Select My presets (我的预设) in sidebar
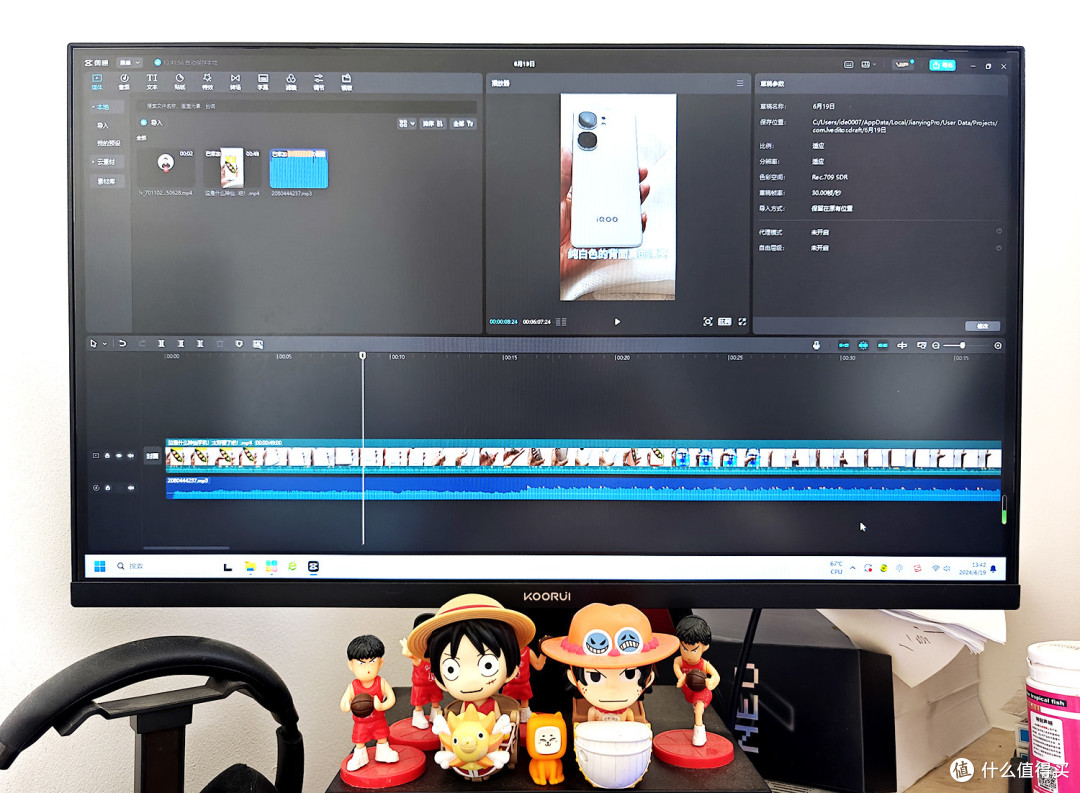Image resolution: width=1080 pixels, height=793 pixels. click(x=108, y=143)
